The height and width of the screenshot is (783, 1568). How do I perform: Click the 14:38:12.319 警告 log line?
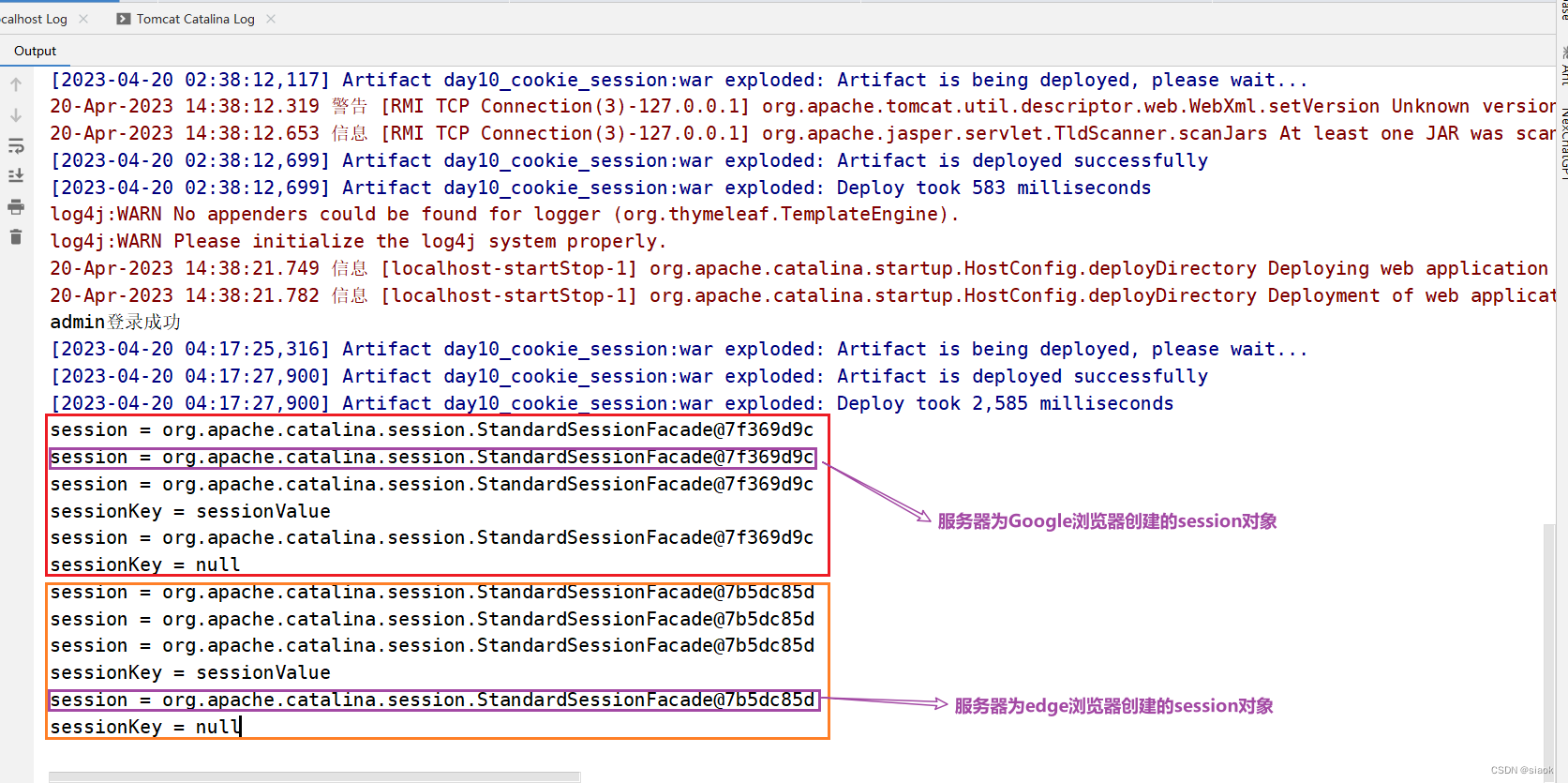coord(802,107)
